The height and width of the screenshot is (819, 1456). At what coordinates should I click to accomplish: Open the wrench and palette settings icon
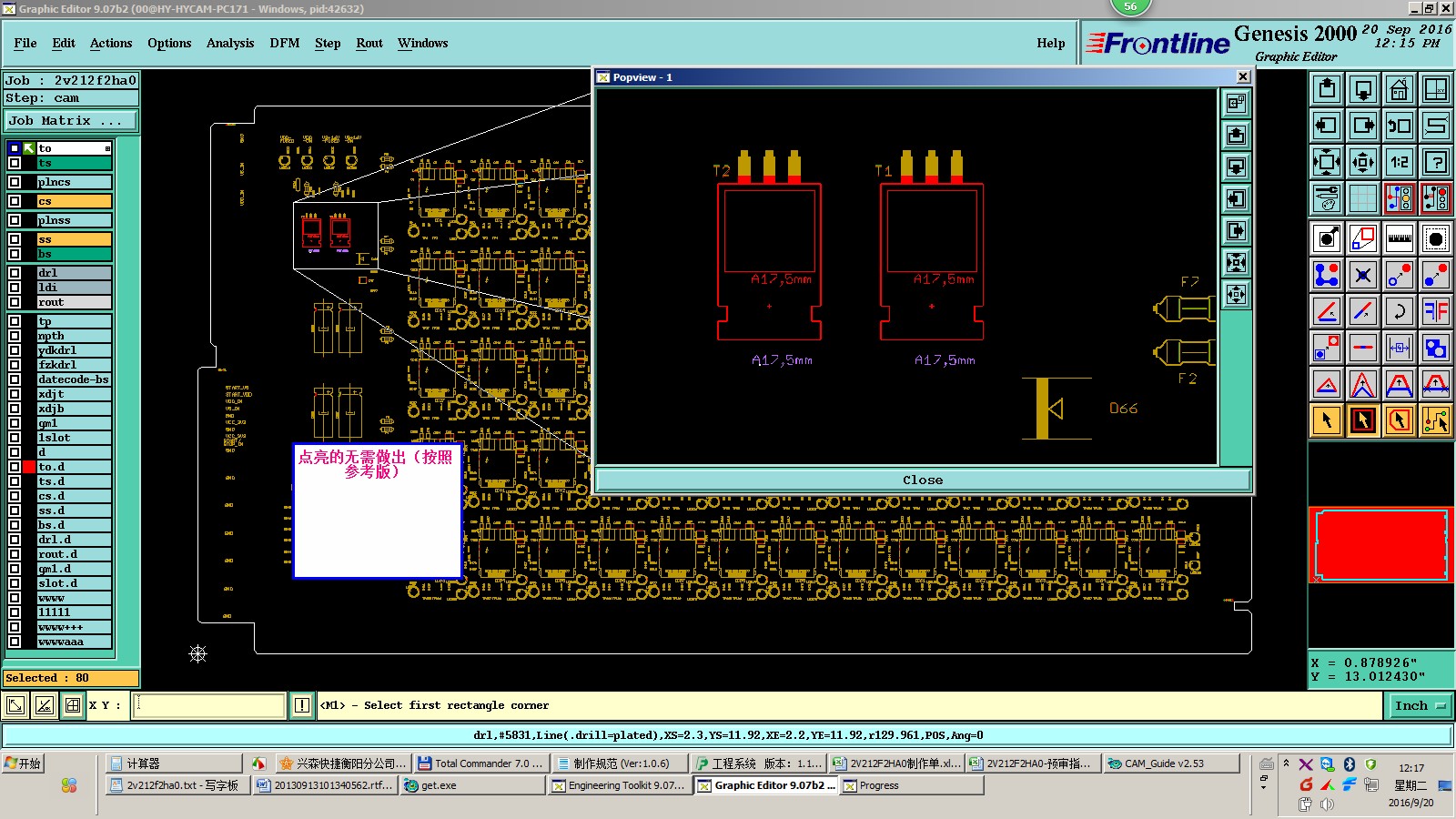click(x=1327, y=198)
